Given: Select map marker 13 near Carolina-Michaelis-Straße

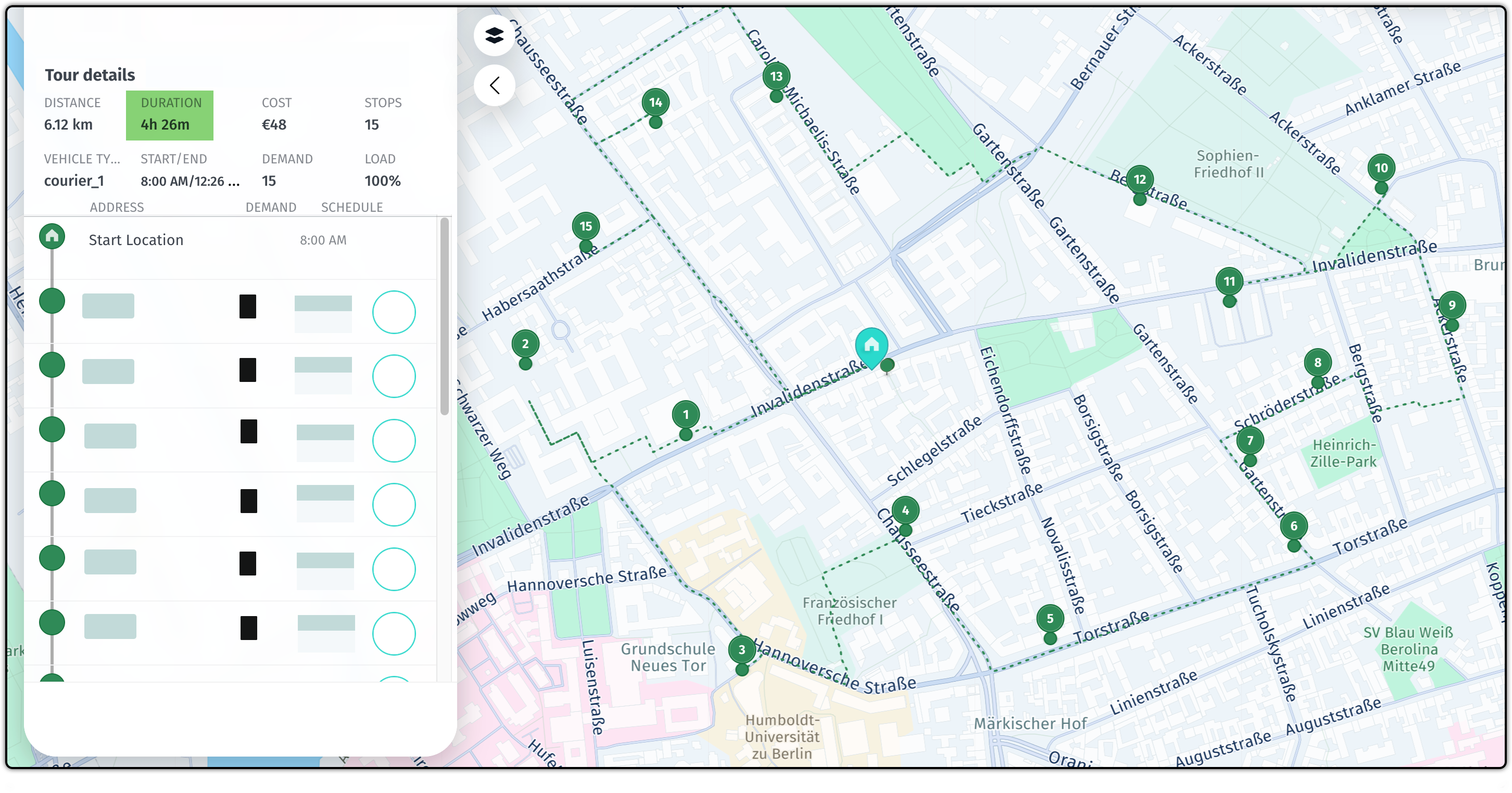Looking at the screenshot, I should [776, 76].
